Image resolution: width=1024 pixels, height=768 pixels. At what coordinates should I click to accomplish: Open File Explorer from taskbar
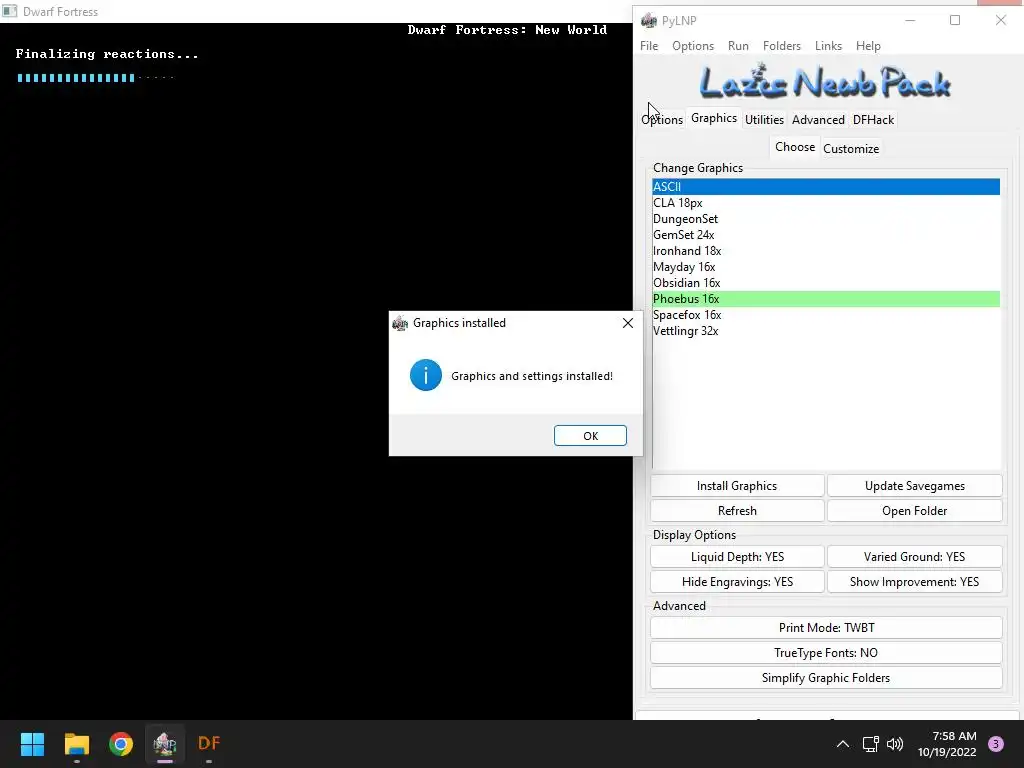coord(76,744)
